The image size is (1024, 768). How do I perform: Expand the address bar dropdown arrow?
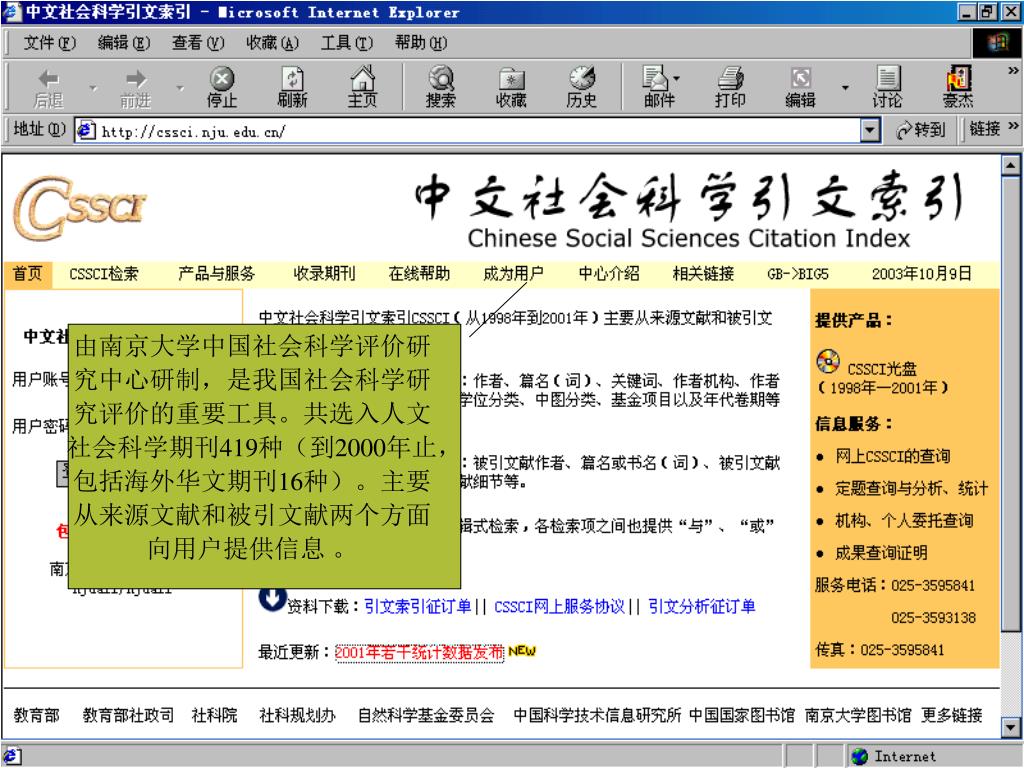point(869,131)
